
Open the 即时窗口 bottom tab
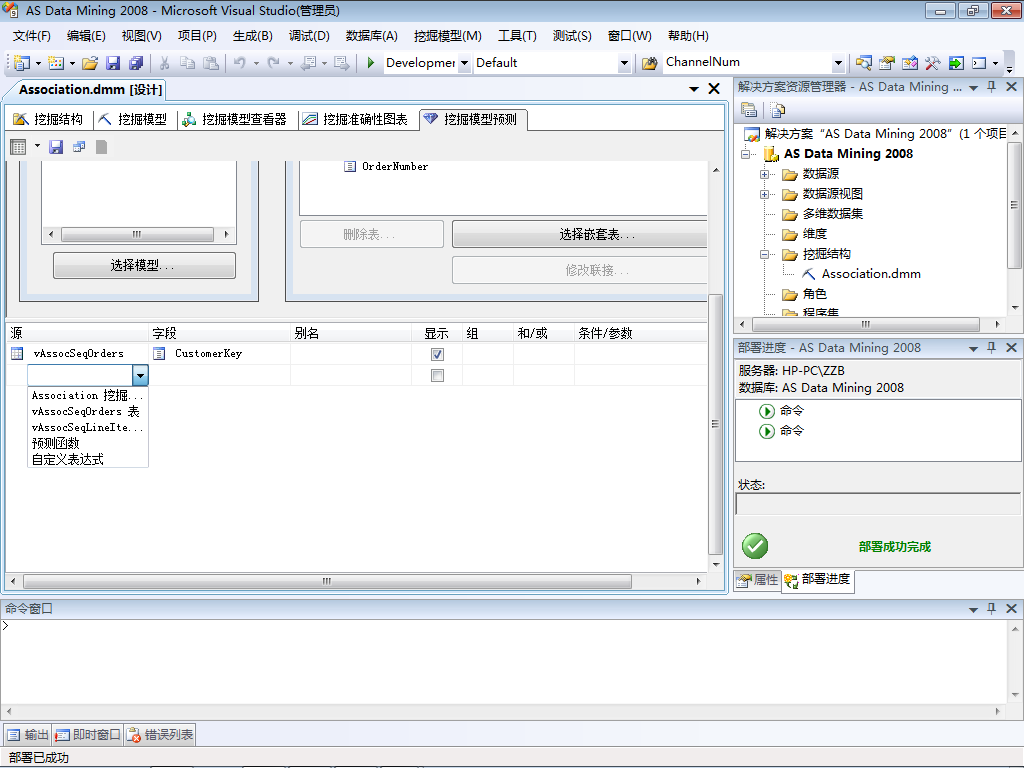click(x=88, y=735)
